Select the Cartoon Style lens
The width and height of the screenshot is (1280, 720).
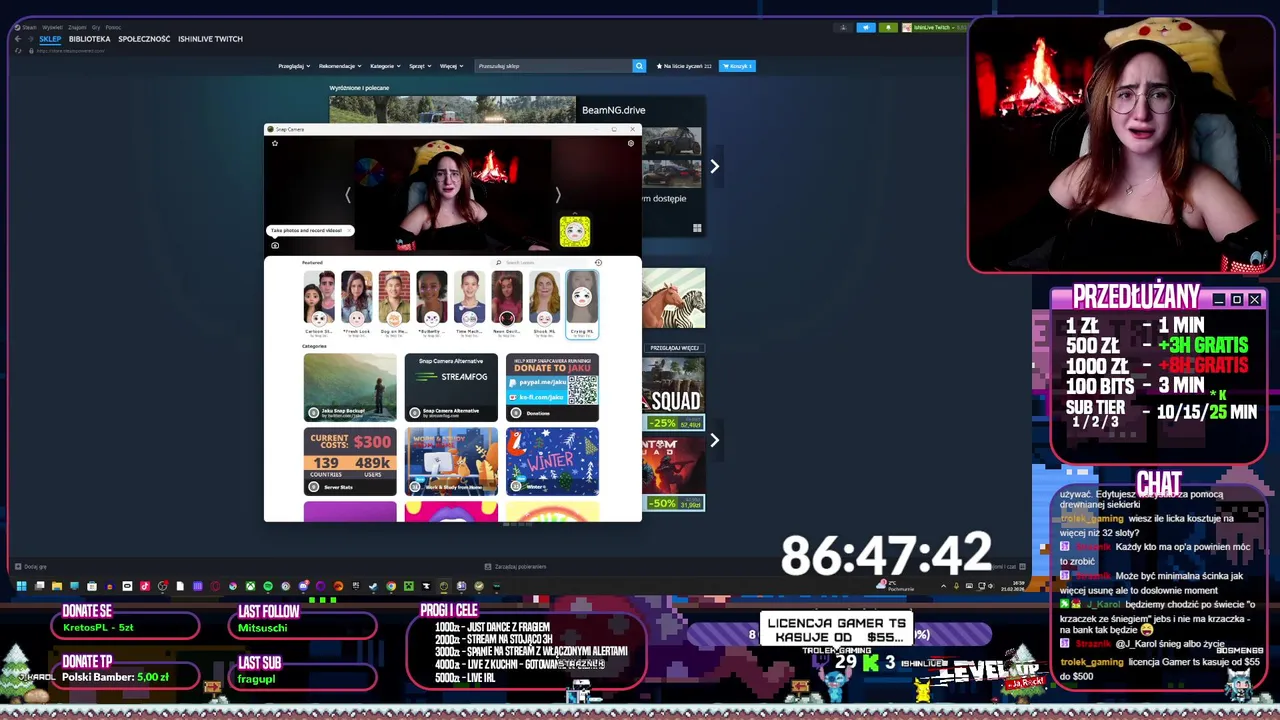click(x=319, y=304)
